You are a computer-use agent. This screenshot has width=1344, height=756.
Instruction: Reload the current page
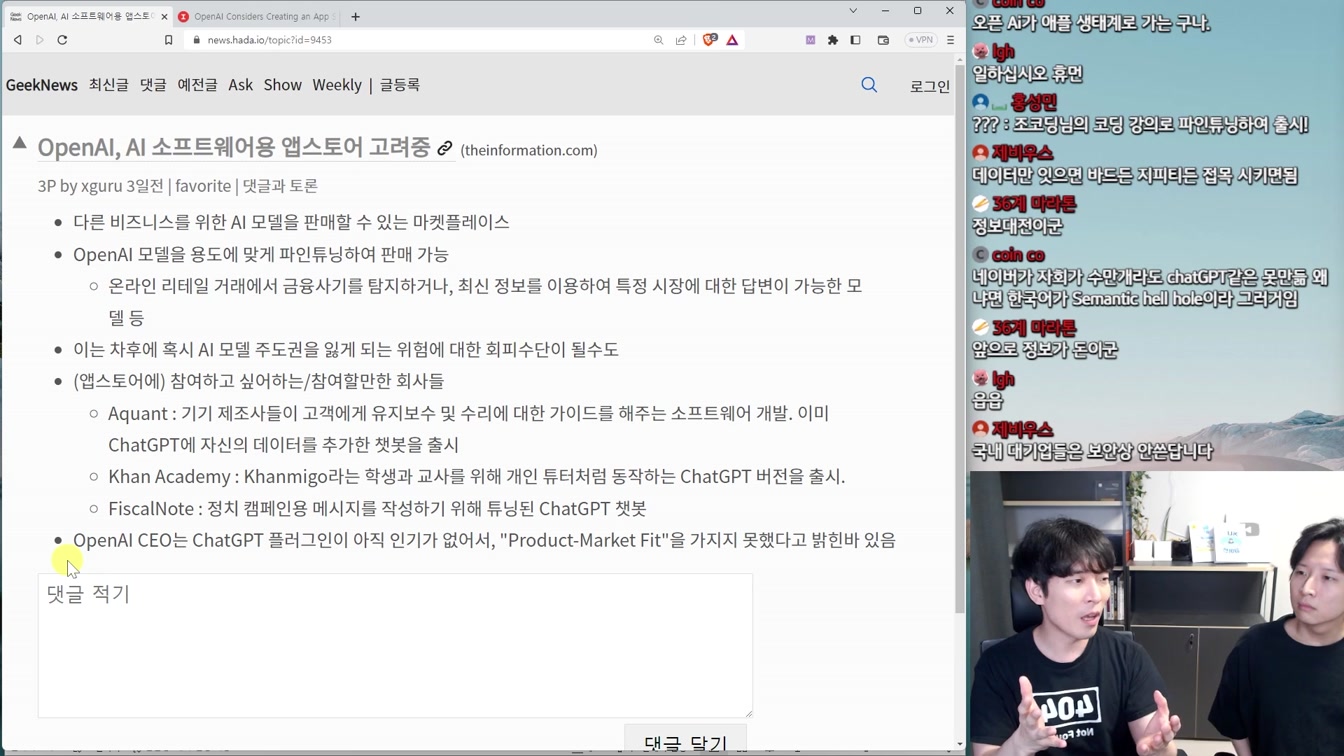tap(62, 40)
